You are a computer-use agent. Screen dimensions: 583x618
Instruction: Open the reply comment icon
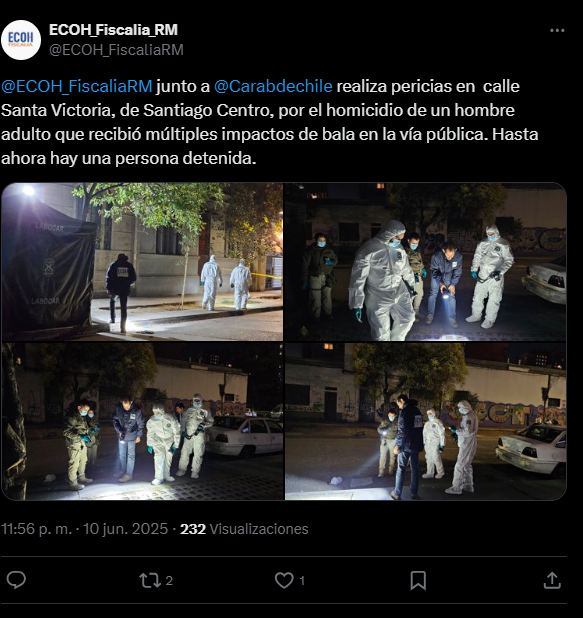(x=16, y=580)
